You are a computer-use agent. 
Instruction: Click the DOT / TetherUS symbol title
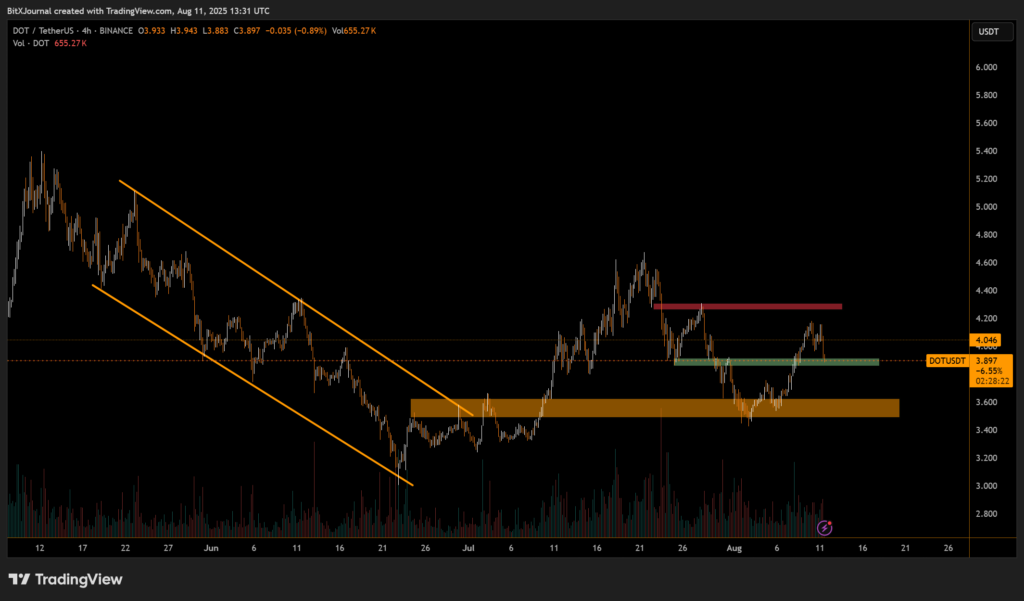pyautogui.click(x=48, y=33)
